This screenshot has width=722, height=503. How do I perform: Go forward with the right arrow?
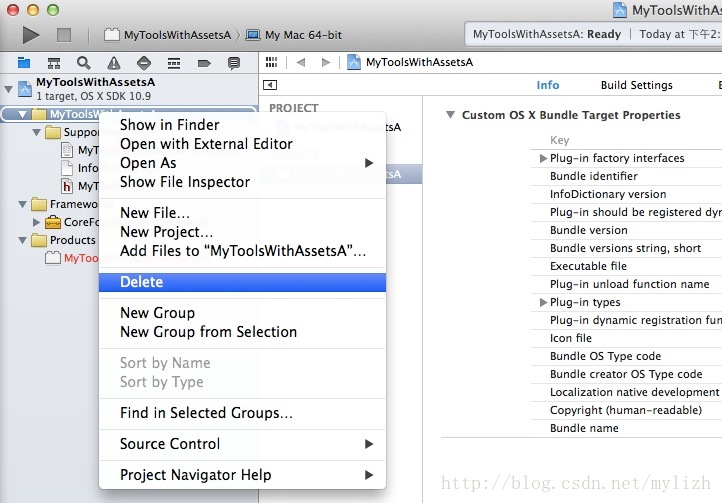326,62
